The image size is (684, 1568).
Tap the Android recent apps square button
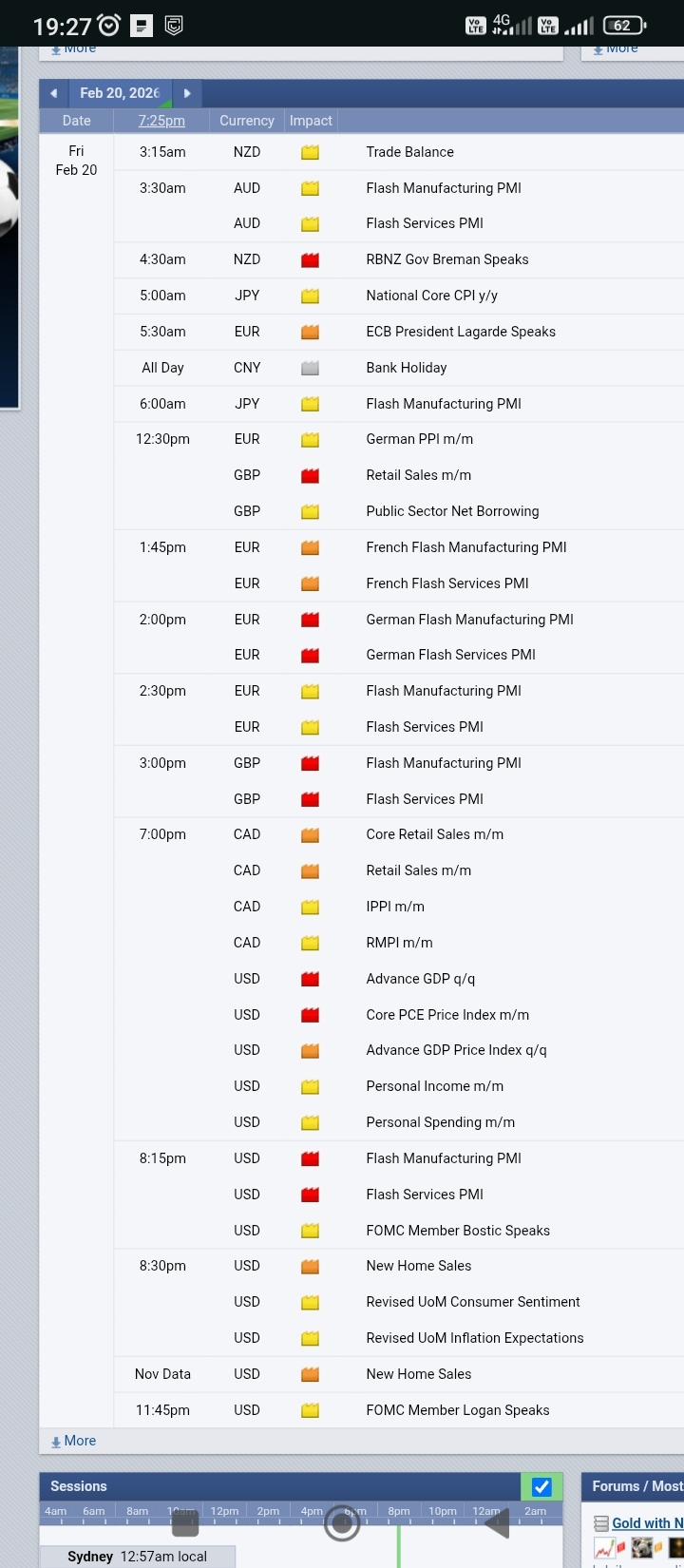pyautogui.click(x=185, y=1523)
